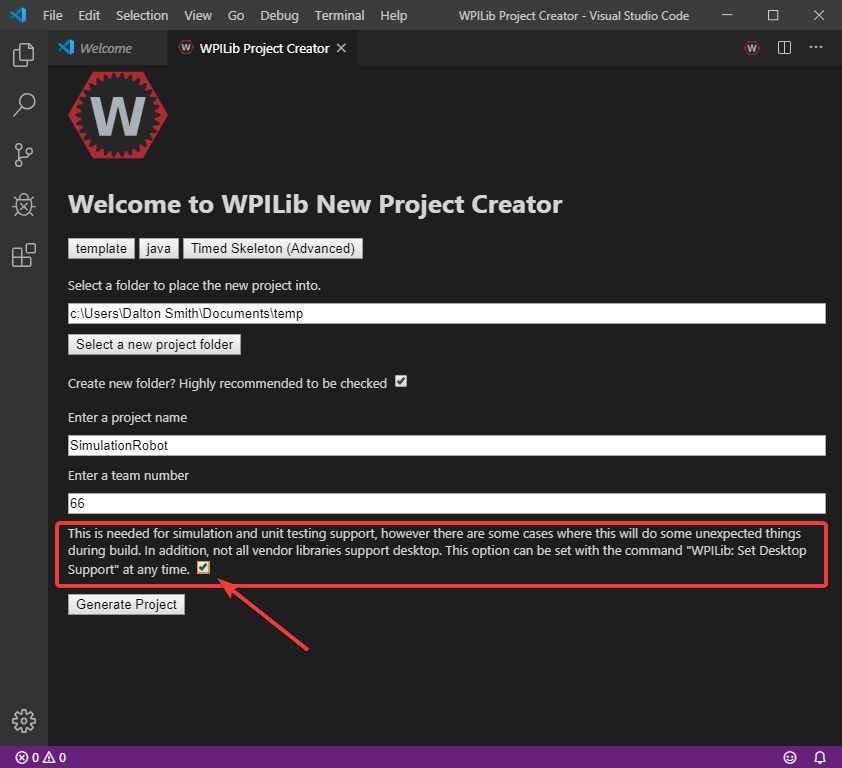The image size is (842, 768).
Task: Click the split editor icon
Action: tap(784, 47)
